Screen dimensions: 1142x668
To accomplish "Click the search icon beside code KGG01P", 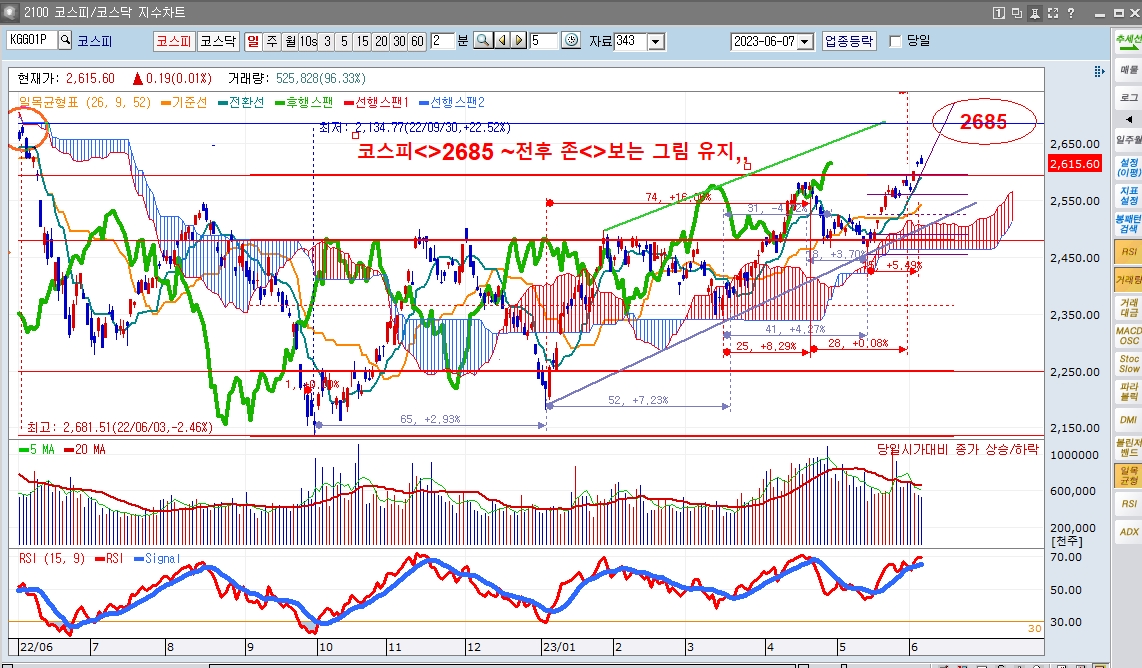I will 66,41.
